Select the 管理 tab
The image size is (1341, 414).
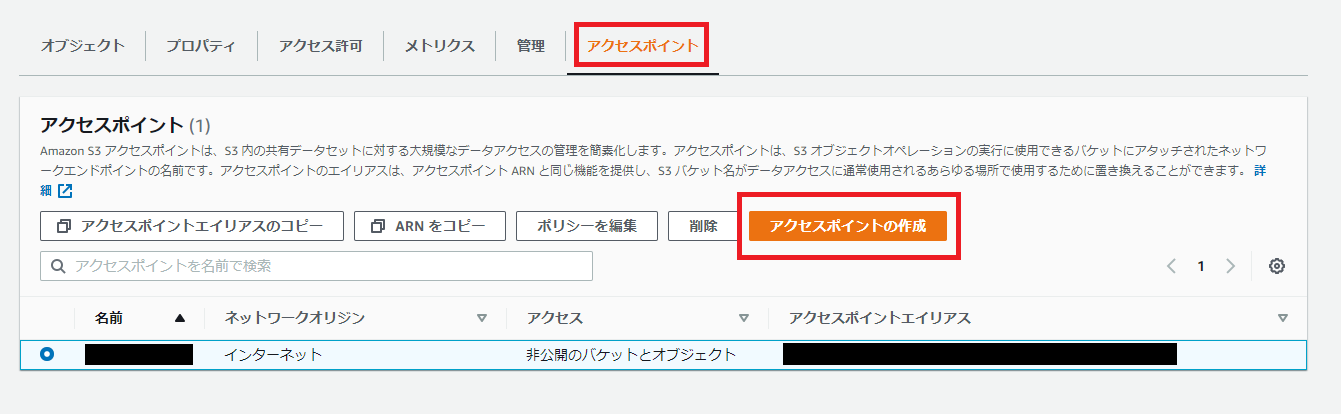(531, 46)
